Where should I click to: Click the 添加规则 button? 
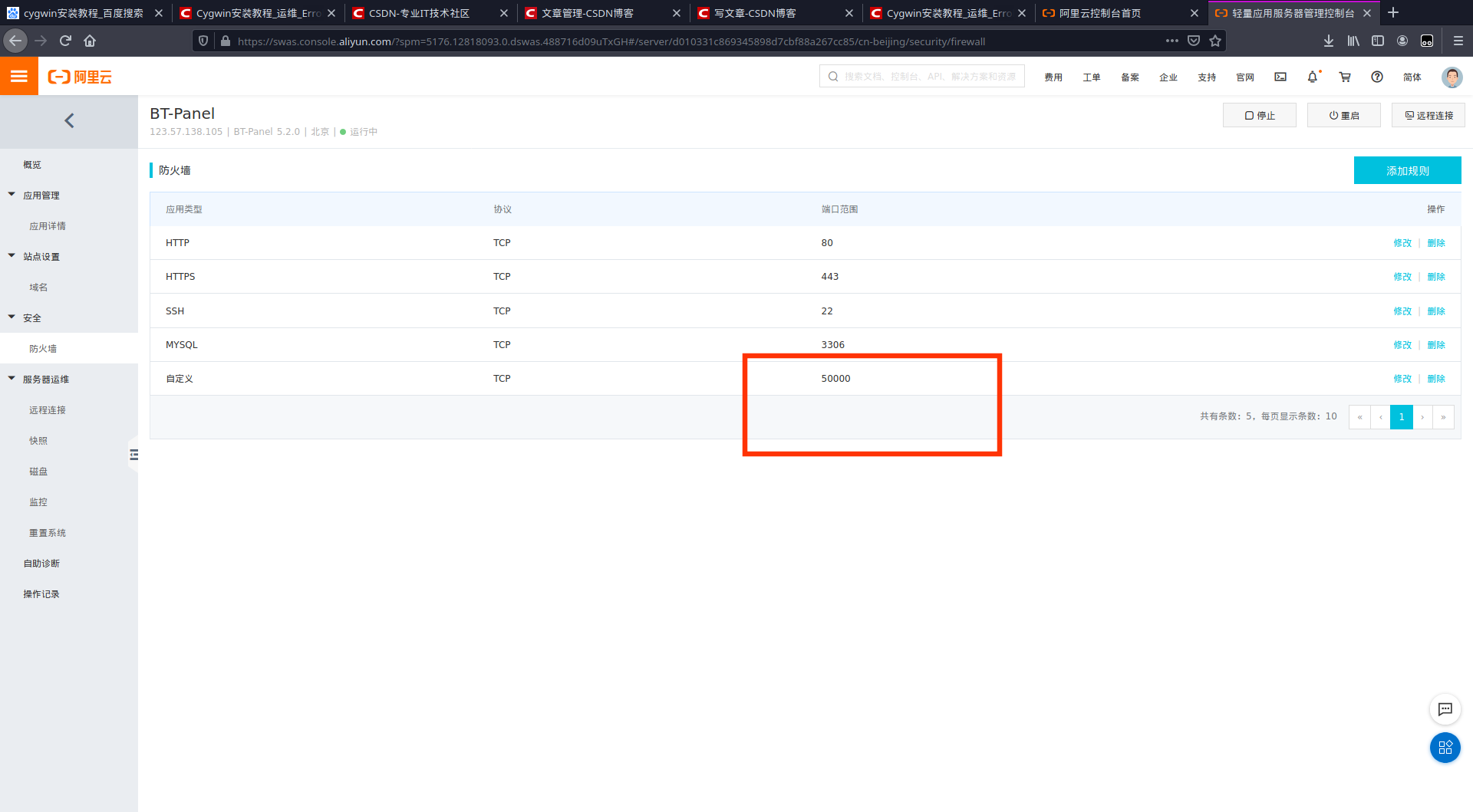[x=1407, y=170]
